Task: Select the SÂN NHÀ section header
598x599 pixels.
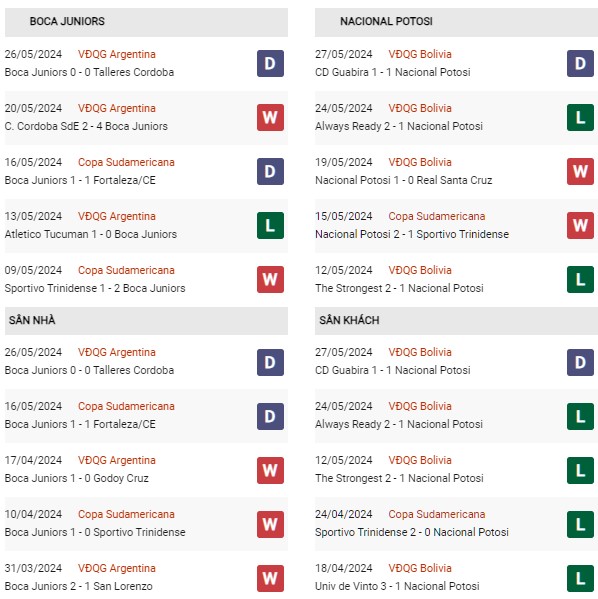Action: click(x=146, y=321)
